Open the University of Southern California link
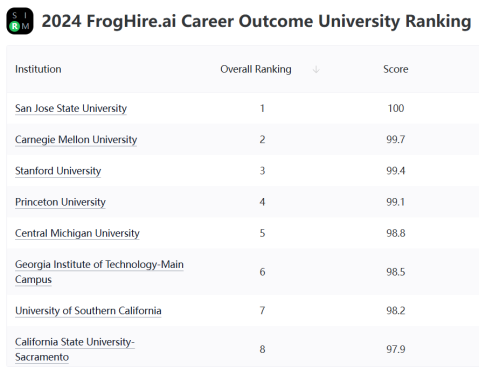The image size is (479, 369). pos(88,311)
